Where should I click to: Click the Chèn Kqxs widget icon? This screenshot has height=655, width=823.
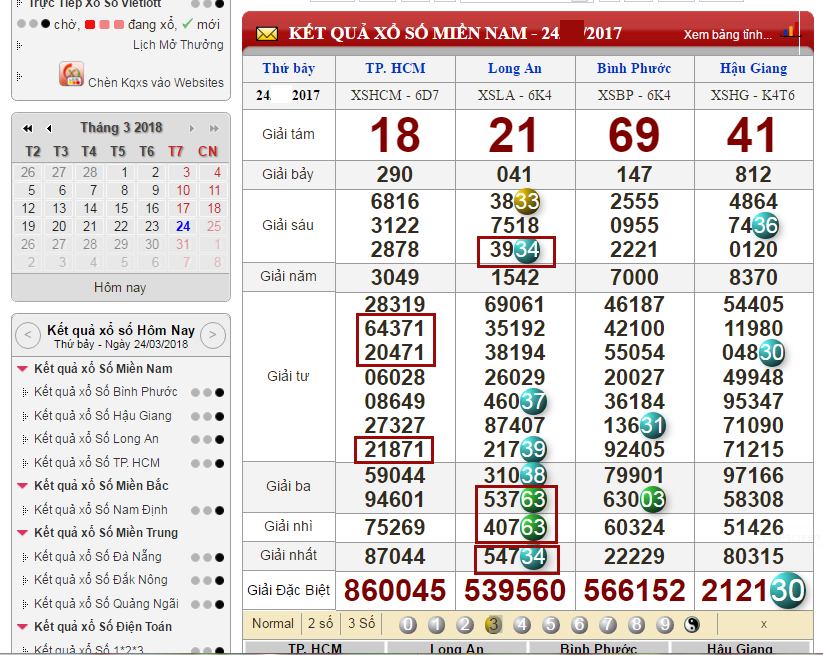pyautogui.click(x=71, y=75)
